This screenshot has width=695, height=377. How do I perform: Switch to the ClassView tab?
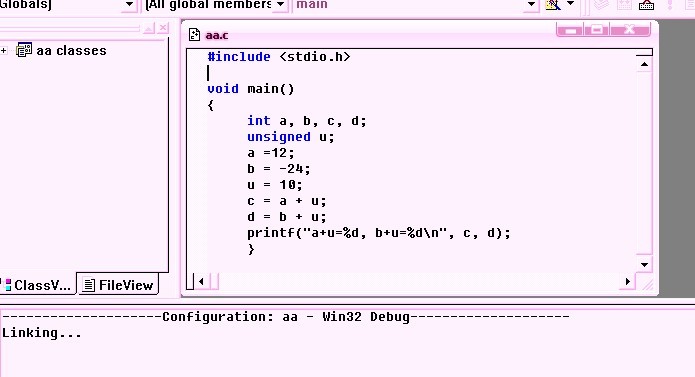pos(38,285)
